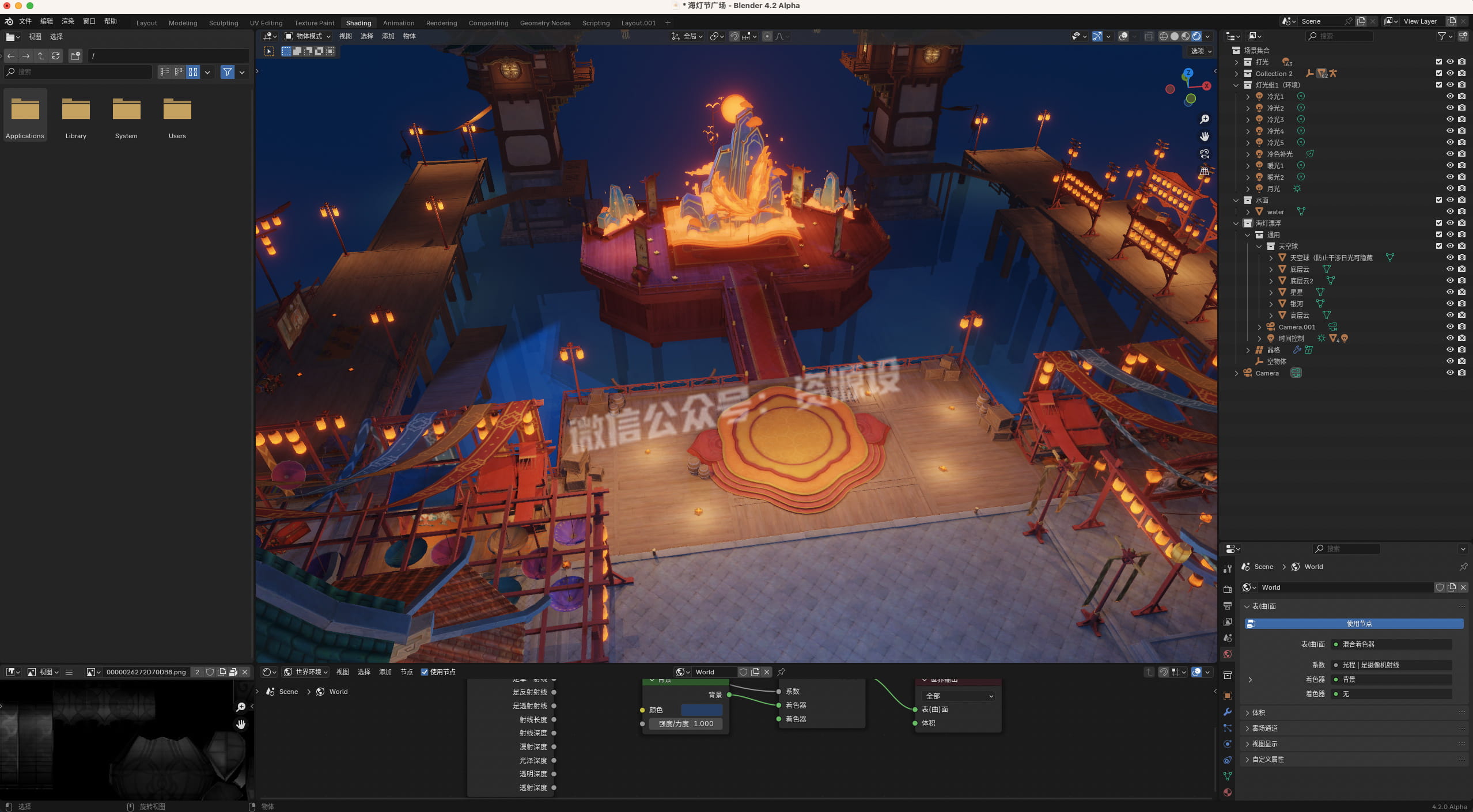Image resolution: width=1473 pixels, height=812 pixels.
Task: Select rendered viewport shading mode
Action: 1196,36
